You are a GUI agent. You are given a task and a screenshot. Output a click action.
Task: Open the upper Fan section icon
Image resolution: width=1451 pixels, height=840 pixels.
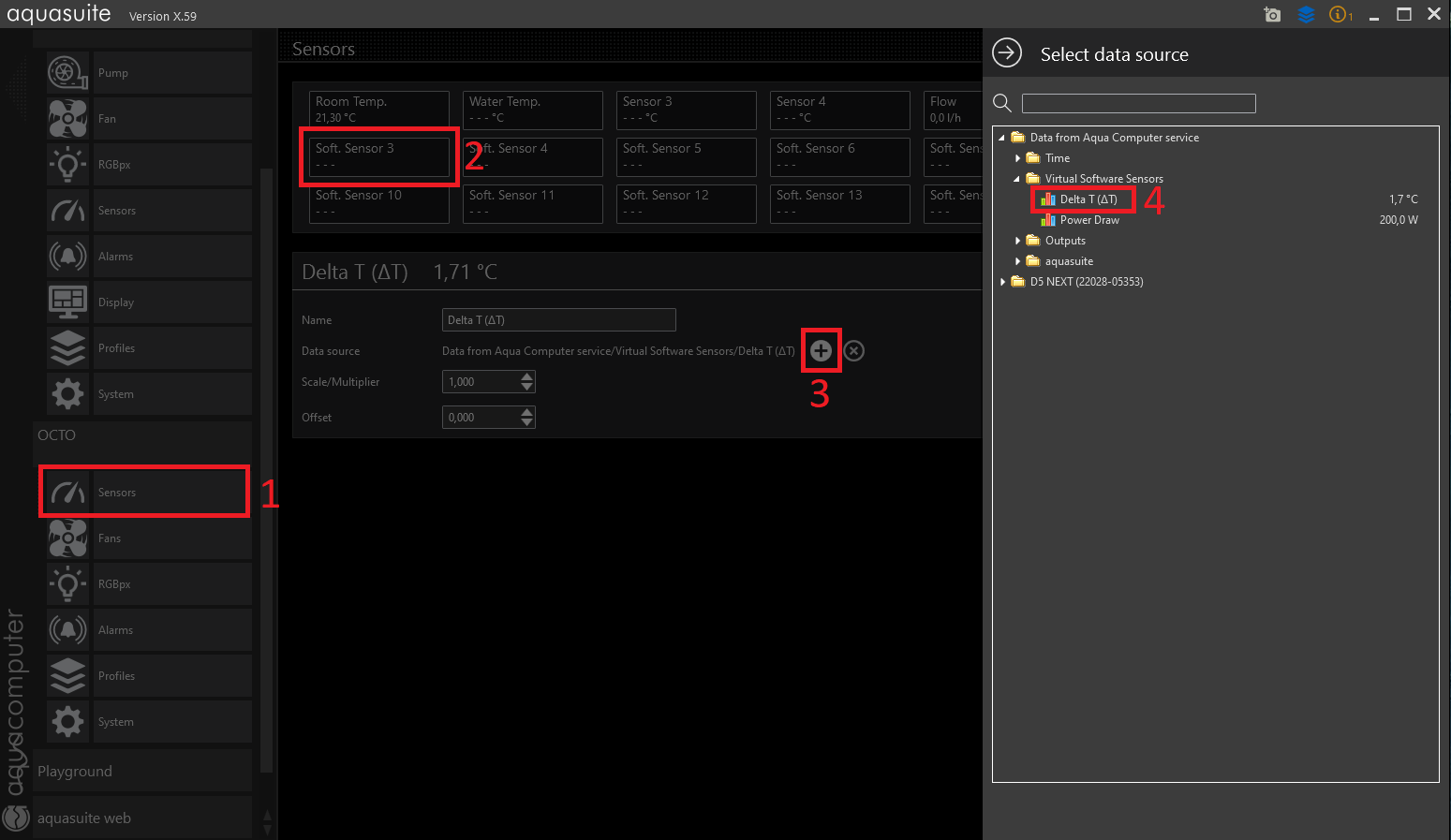point(67,118)
